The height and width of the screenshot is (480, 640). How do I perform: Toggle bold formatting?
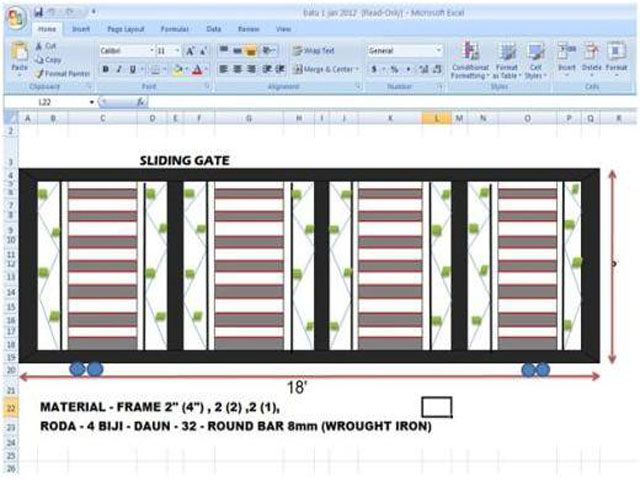click(105, 69)
